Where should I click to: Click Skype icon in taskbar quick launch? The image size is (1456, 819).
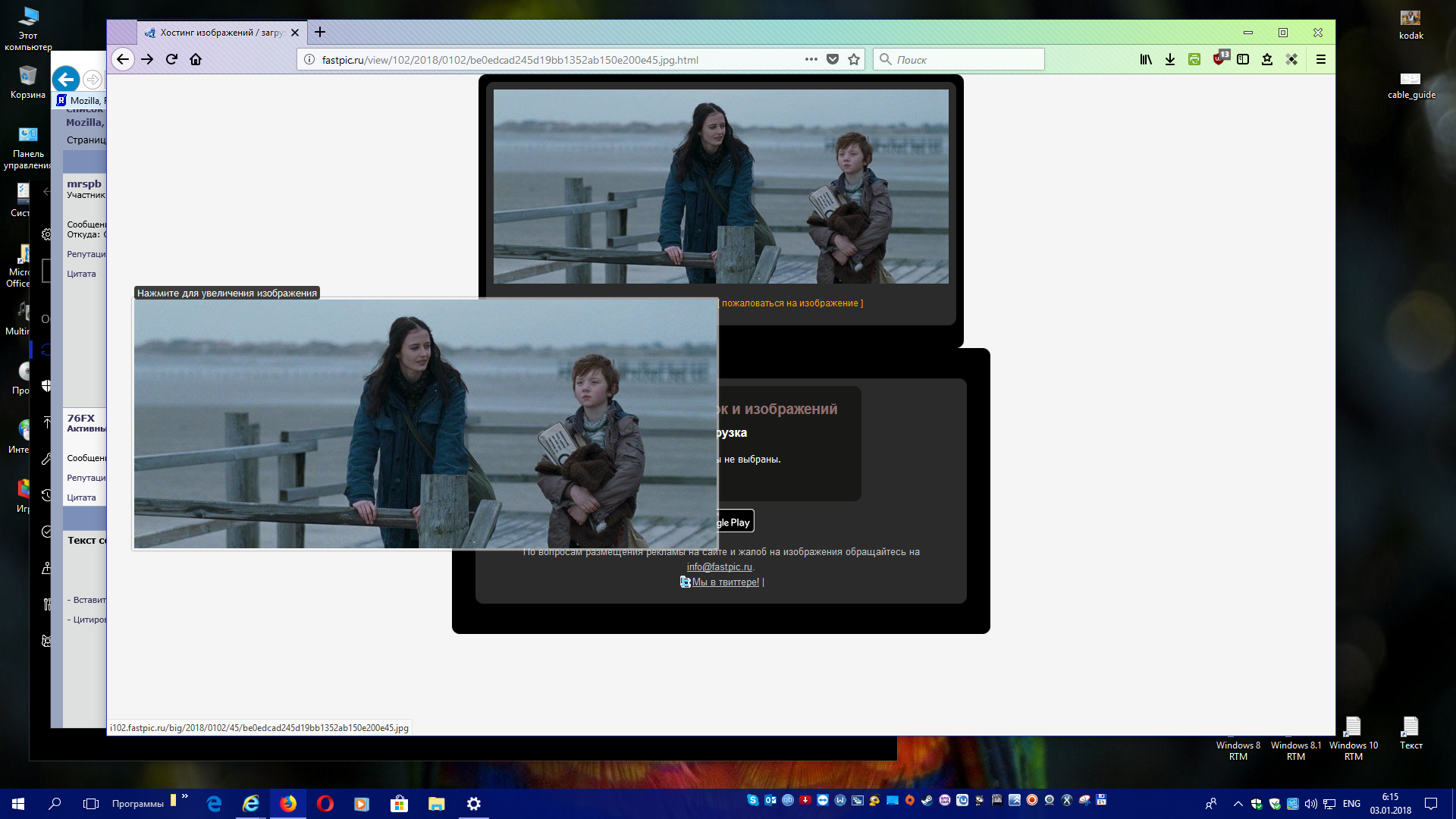click(752, 800)
